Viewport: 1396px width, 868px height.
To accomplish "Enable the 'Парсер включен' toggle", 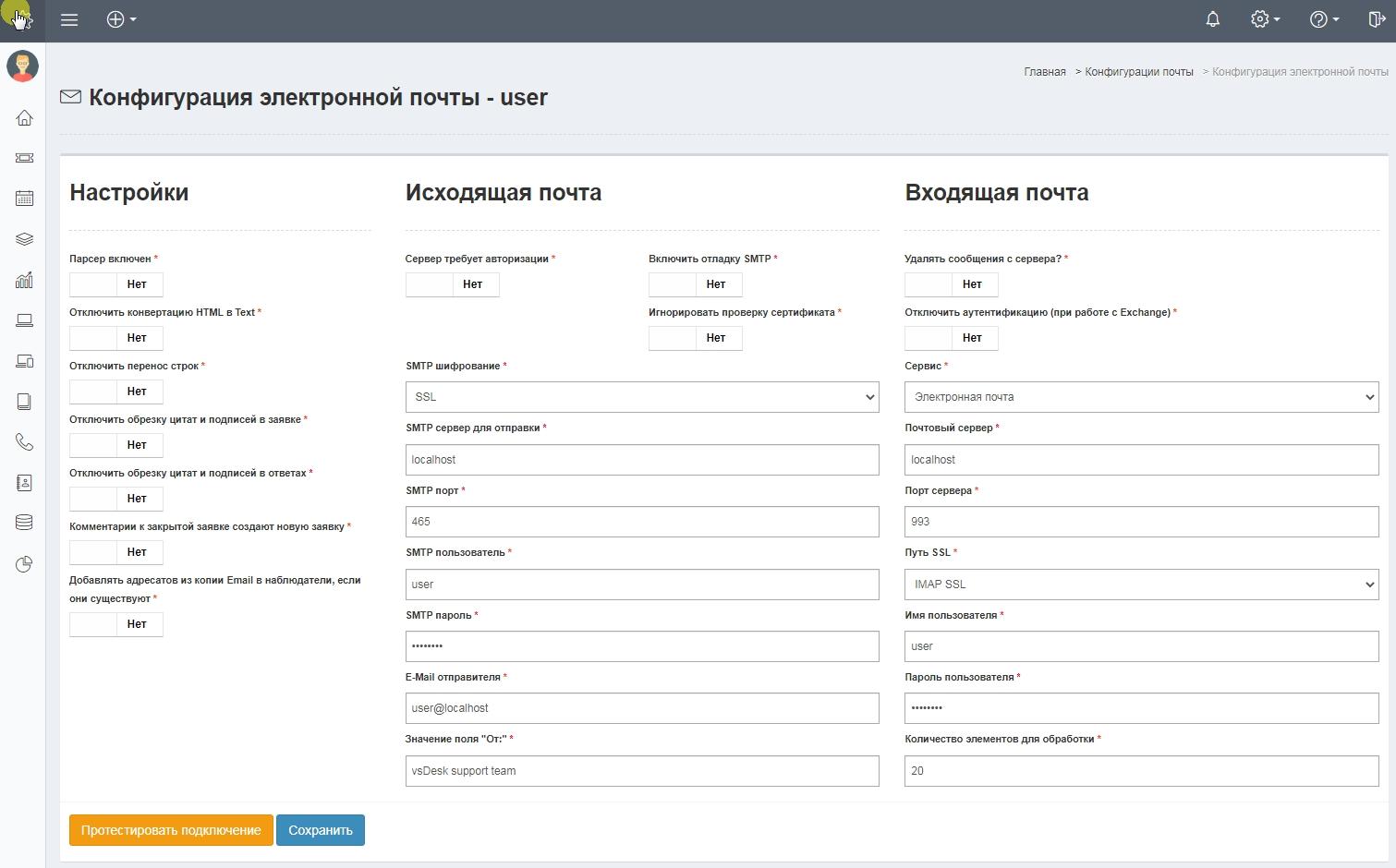I will 115,284.
